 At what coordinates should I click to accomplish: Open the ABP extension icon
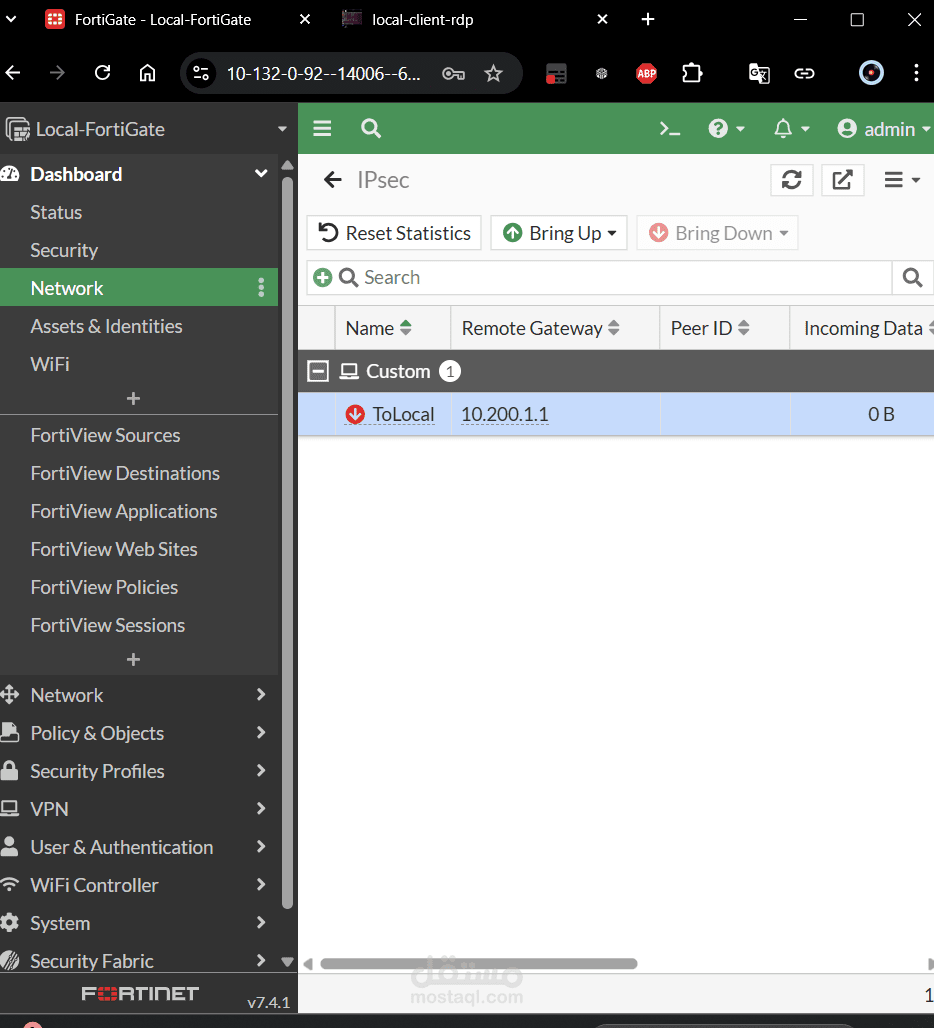point(646,73)
